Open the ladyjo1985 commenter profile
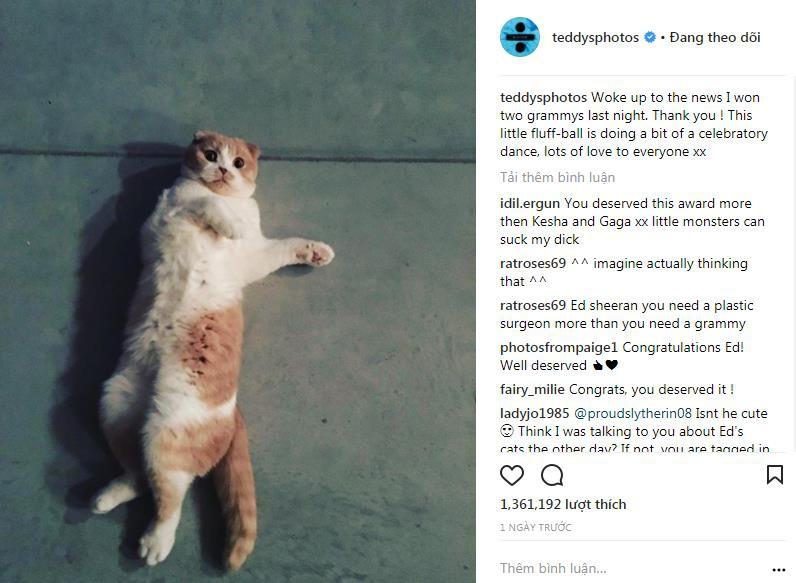The width and height of the screenshot is (796, 583). pos(534,413)
